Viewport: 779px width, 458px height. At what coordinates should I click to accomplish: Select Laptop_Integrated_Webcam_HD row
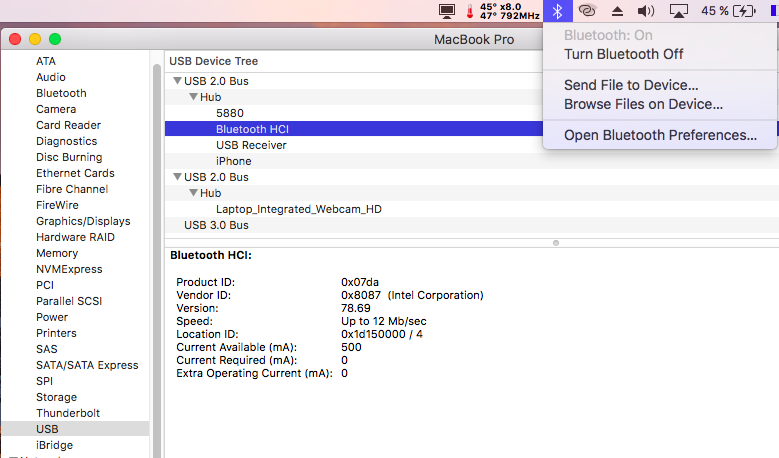coord(472,209)
